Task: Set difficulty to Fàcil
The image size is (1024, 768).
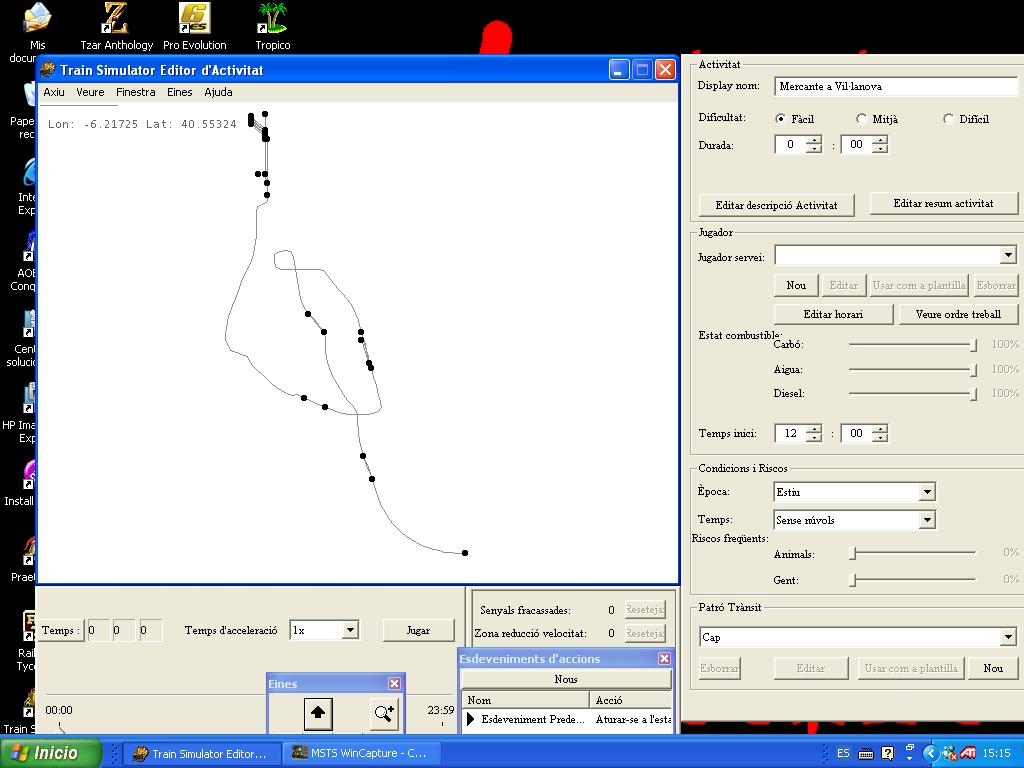Action: [781, 119]
